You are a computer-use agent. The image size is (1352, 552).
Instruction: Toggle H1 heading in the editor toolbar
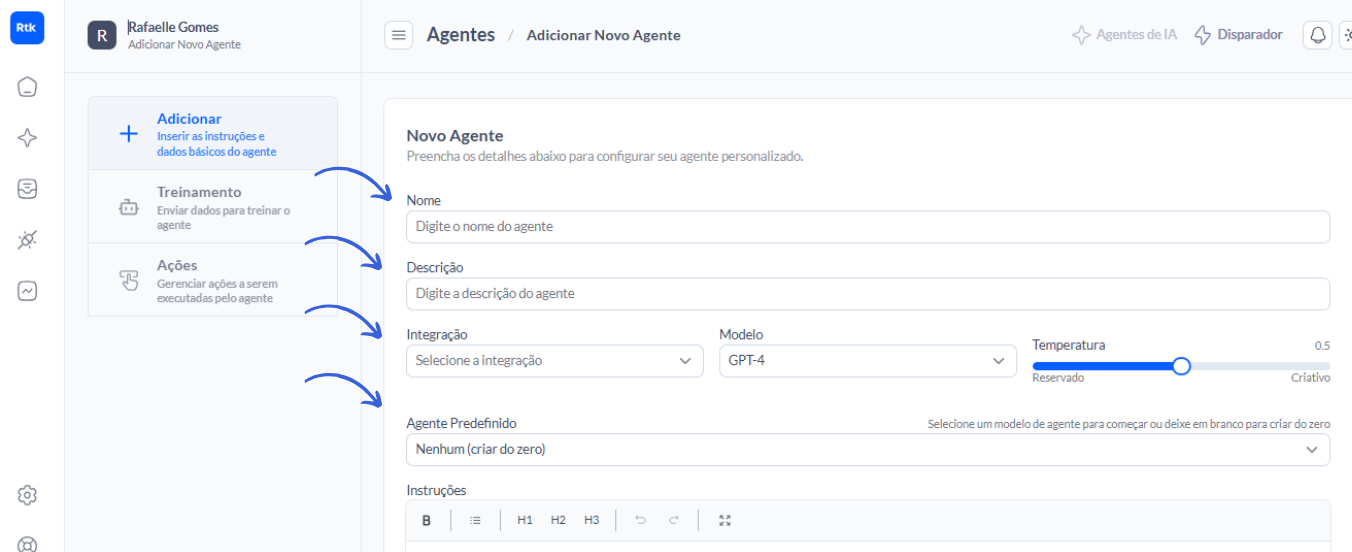[x=525, y=520]
